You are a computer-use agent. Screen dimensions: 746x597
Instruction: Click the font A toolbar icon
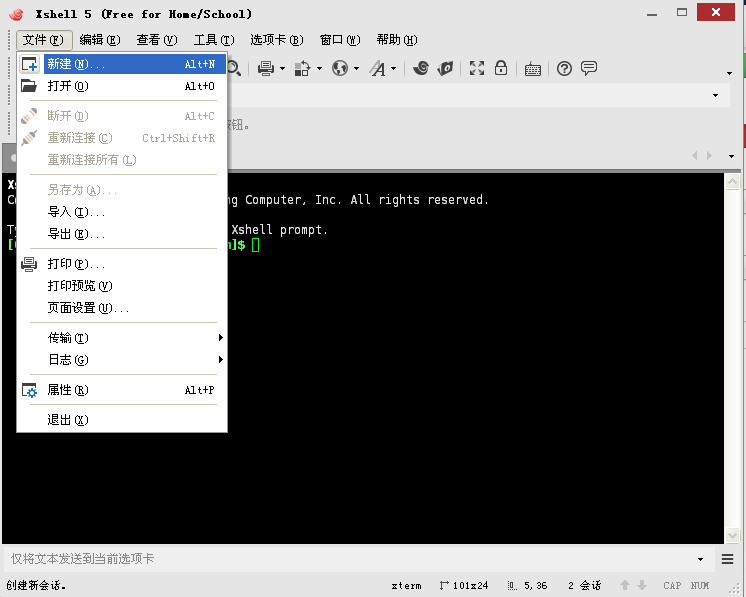click(378, 69)
